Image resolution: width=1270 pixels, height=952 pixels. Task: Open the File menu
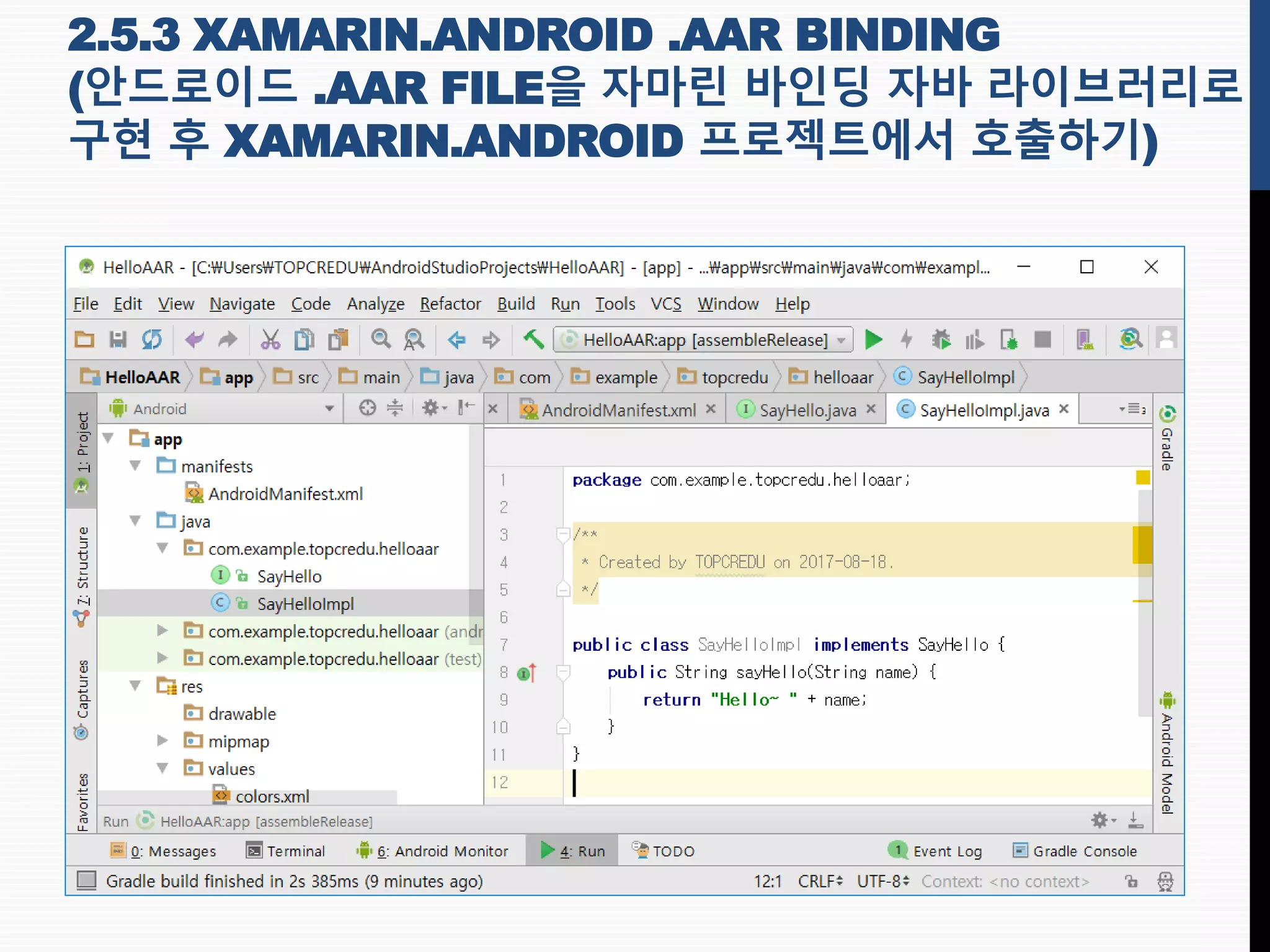(86, 304)
